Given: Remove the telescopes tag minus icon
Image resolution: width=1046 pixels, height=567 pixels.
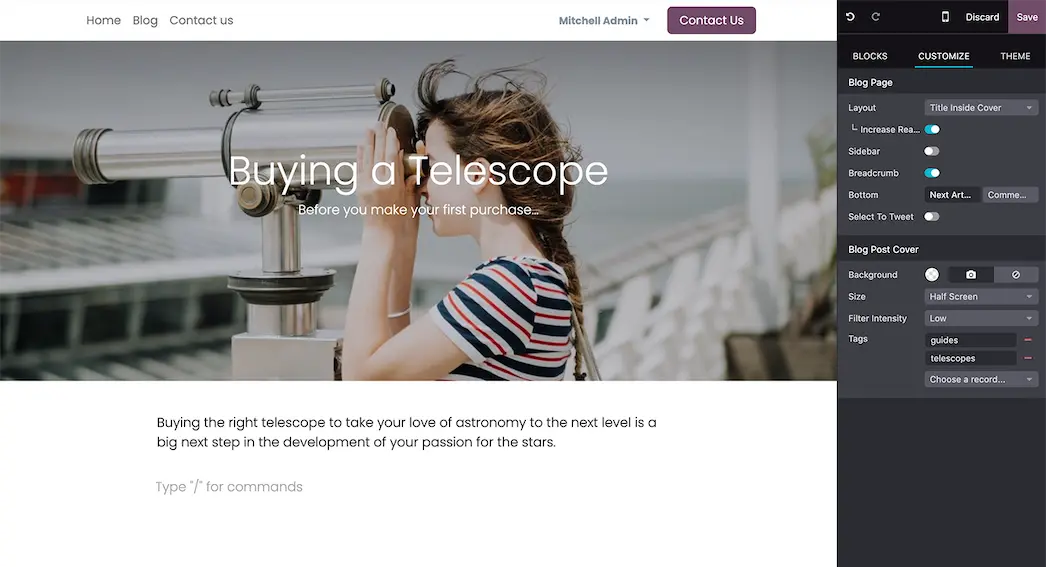Looking at the screenshot, I should click(1028, 358).
